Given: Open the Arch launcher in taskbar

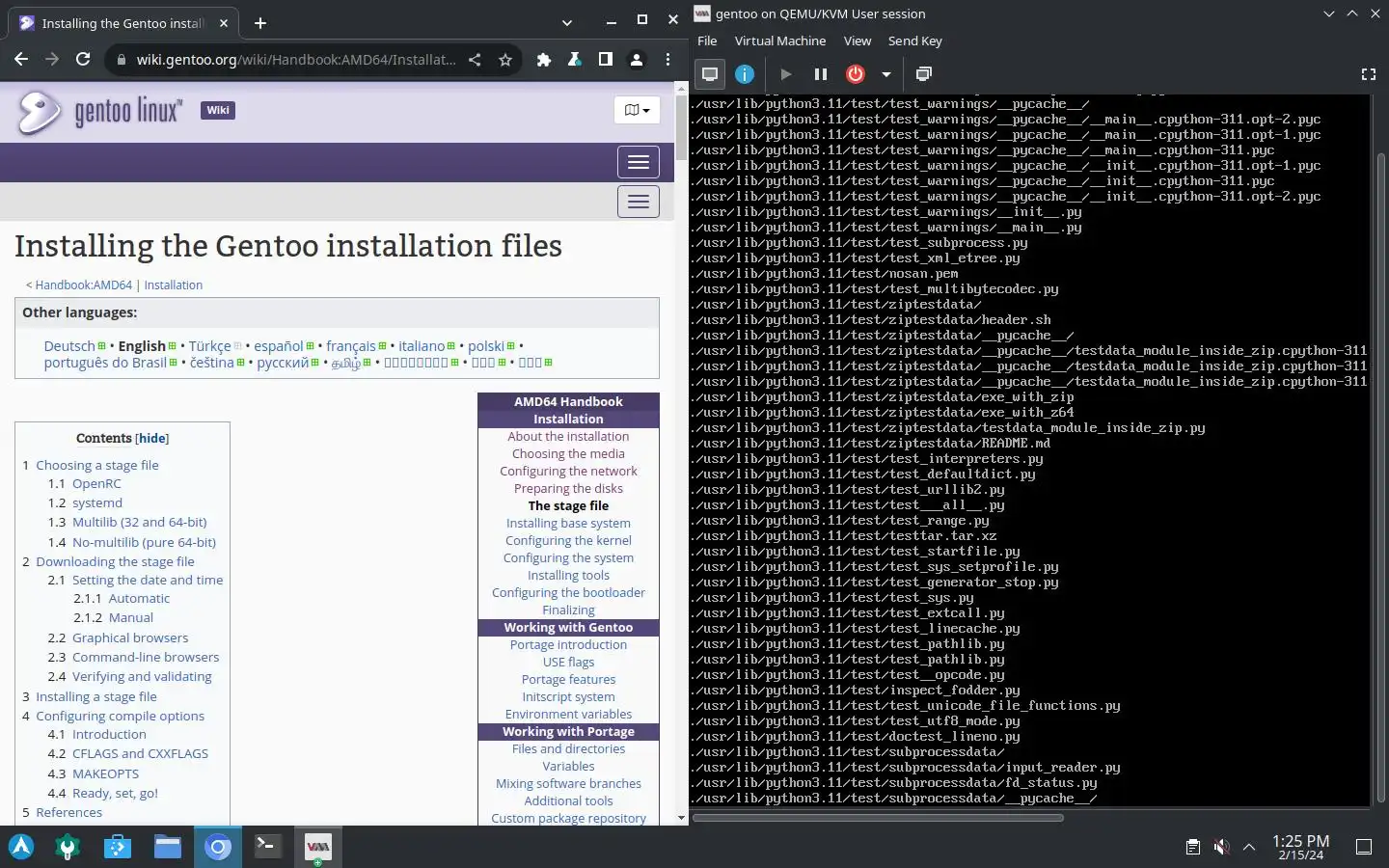Looking at the screenshot, I should tap(21, 847).
